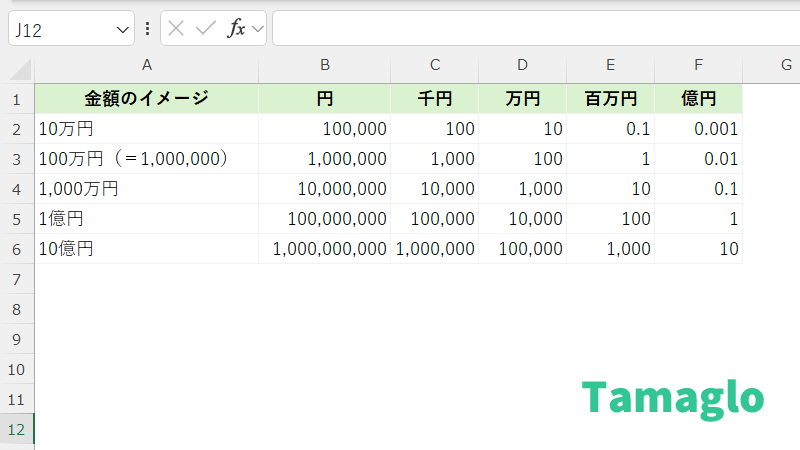Select column G header

click(786, 66)
